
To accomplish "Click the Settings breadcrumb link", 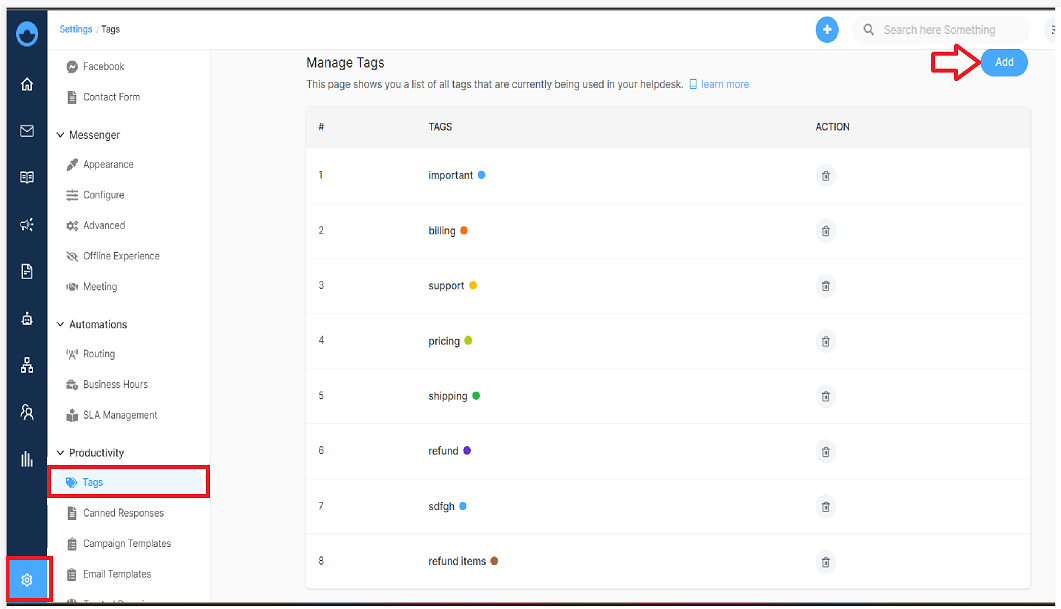I will point(76,29).
